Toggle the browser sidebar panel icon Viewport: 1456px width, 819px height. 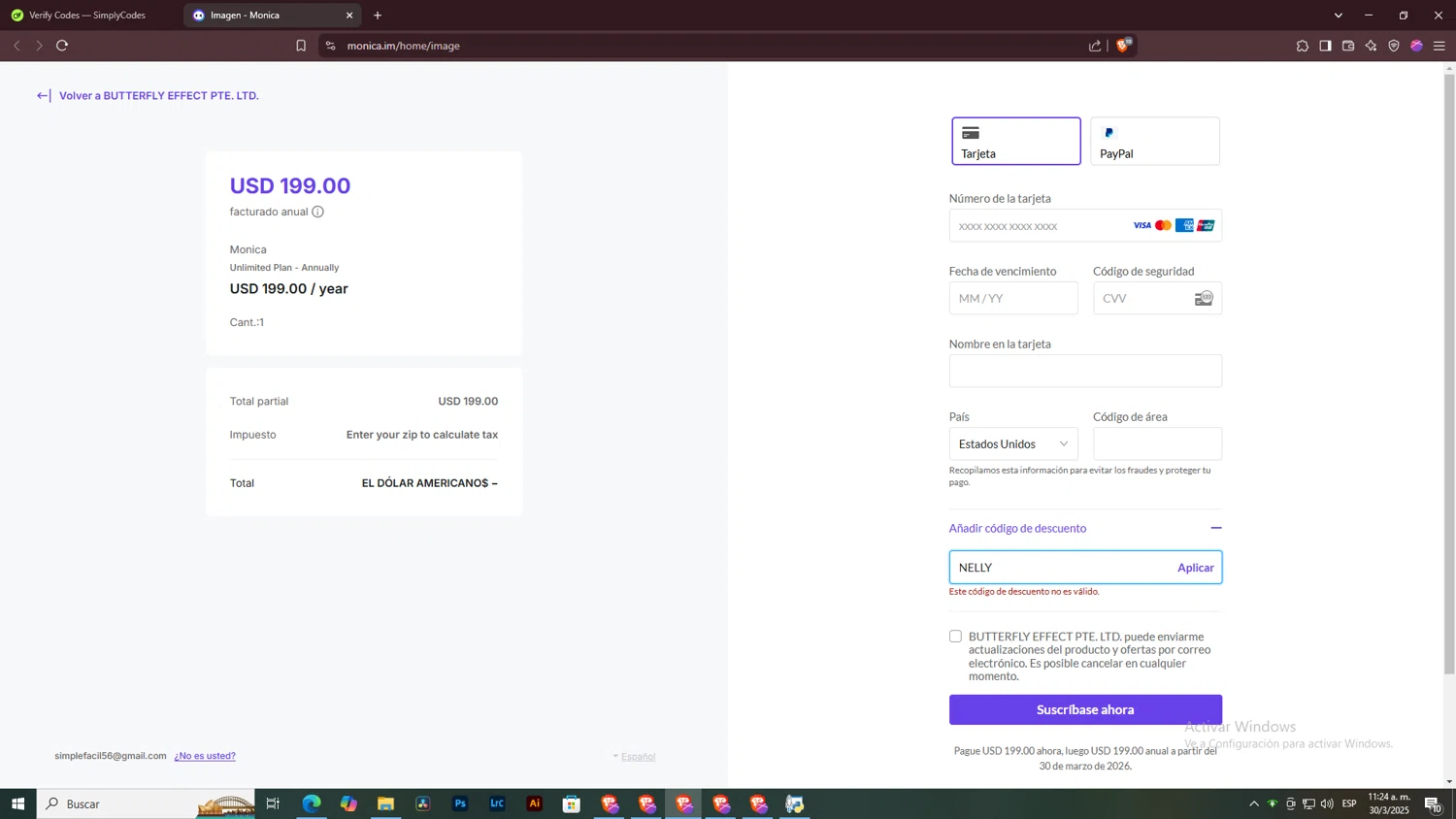[x=1325, y=46]
